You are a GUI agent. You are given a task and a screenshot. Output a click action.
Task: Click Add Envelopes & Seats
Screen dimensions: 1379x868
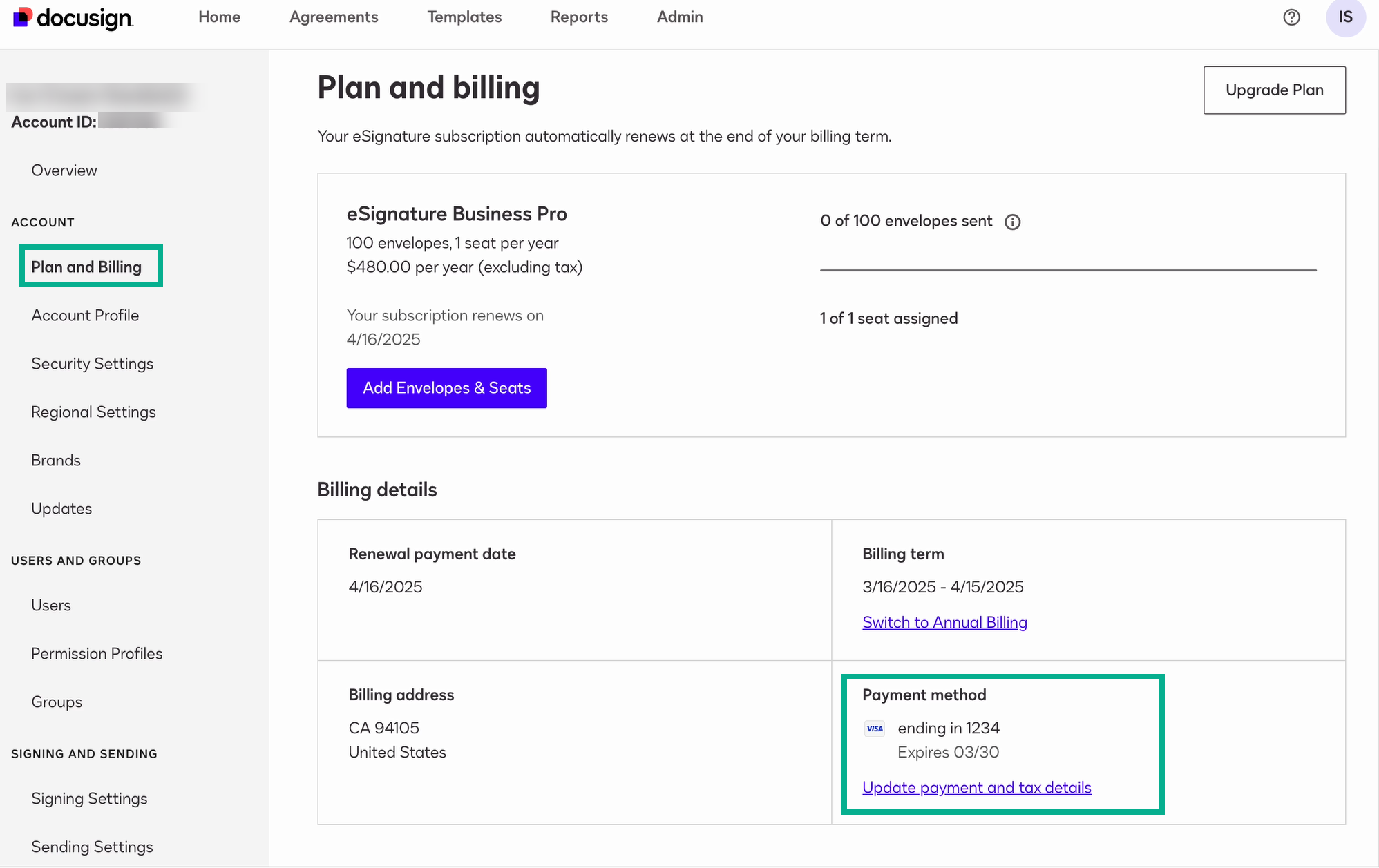coord(446,387)
